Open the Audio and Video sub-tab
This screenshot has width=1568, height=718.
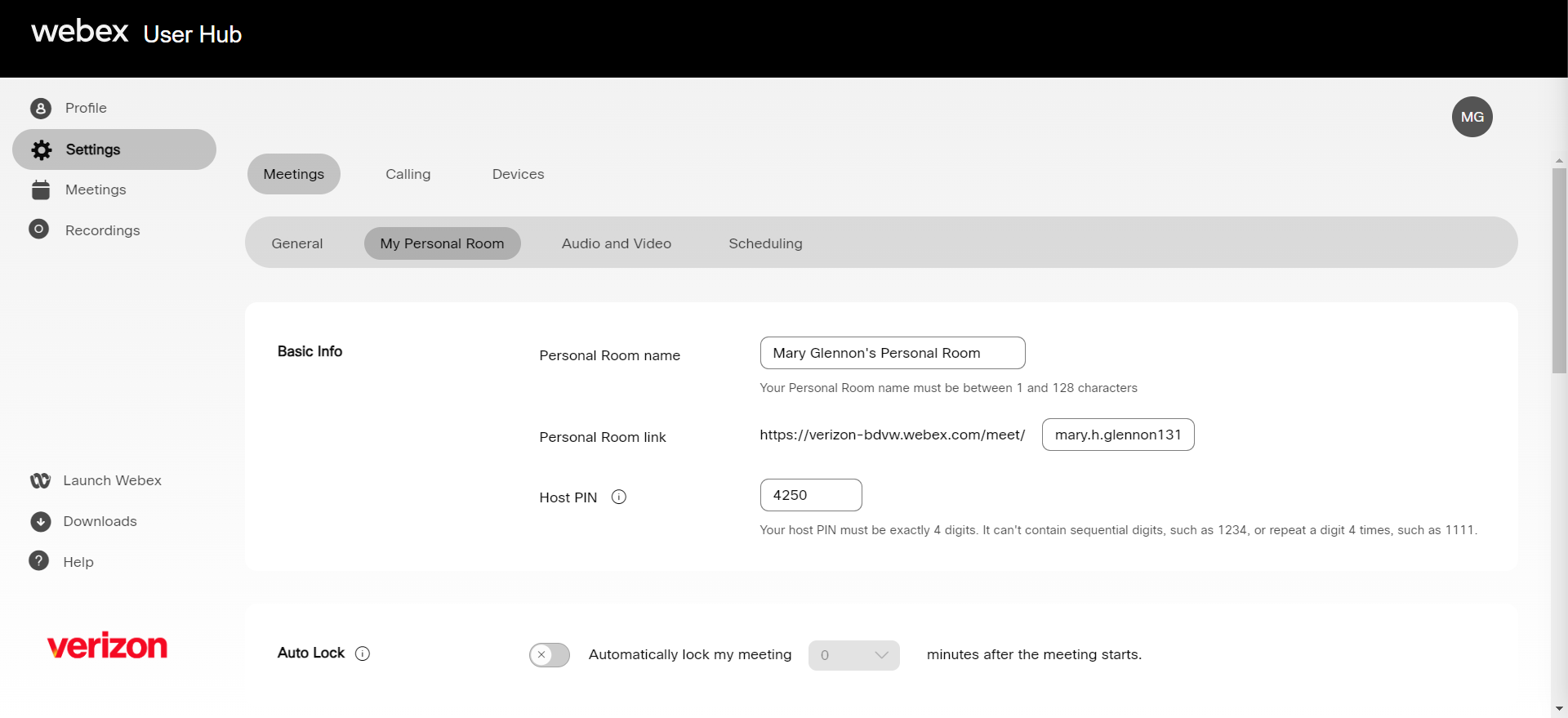click(617, 243)
